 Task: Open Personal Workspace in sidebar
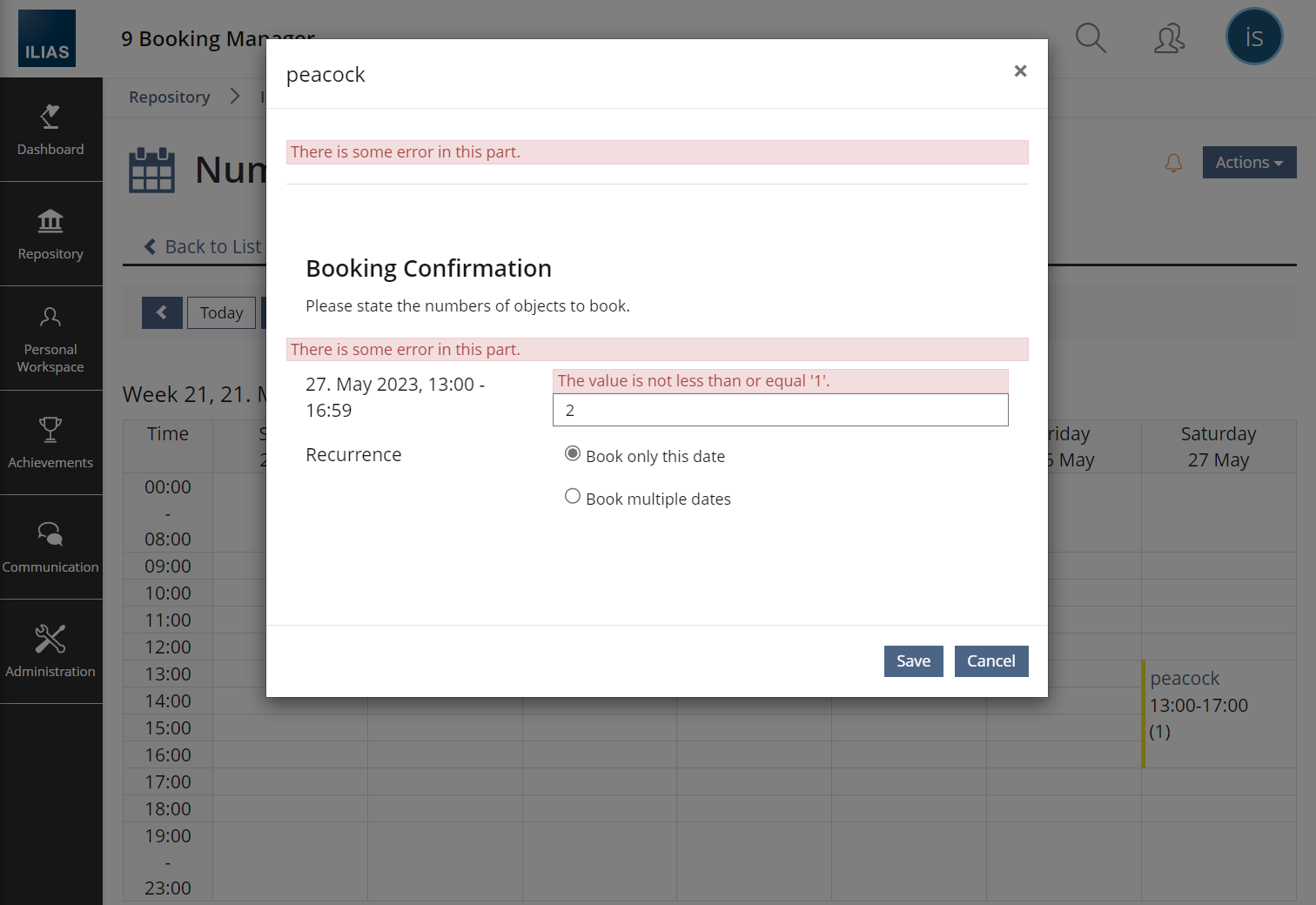point(50,339)
